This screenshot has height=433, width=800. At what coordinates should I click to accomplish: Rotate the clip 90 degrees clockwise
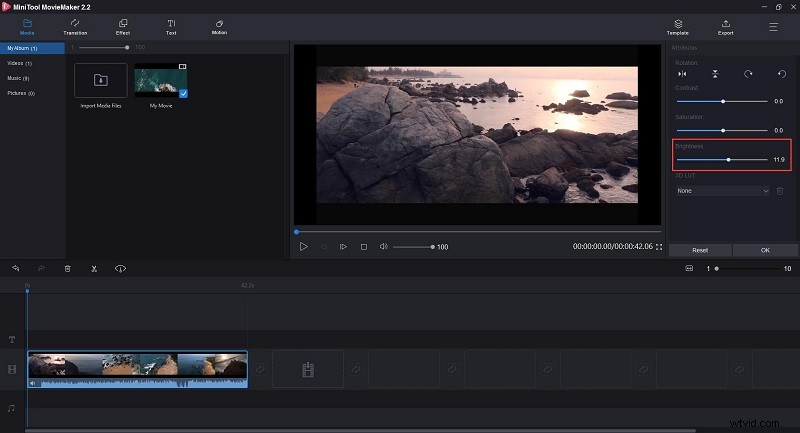tap(748, 74)
